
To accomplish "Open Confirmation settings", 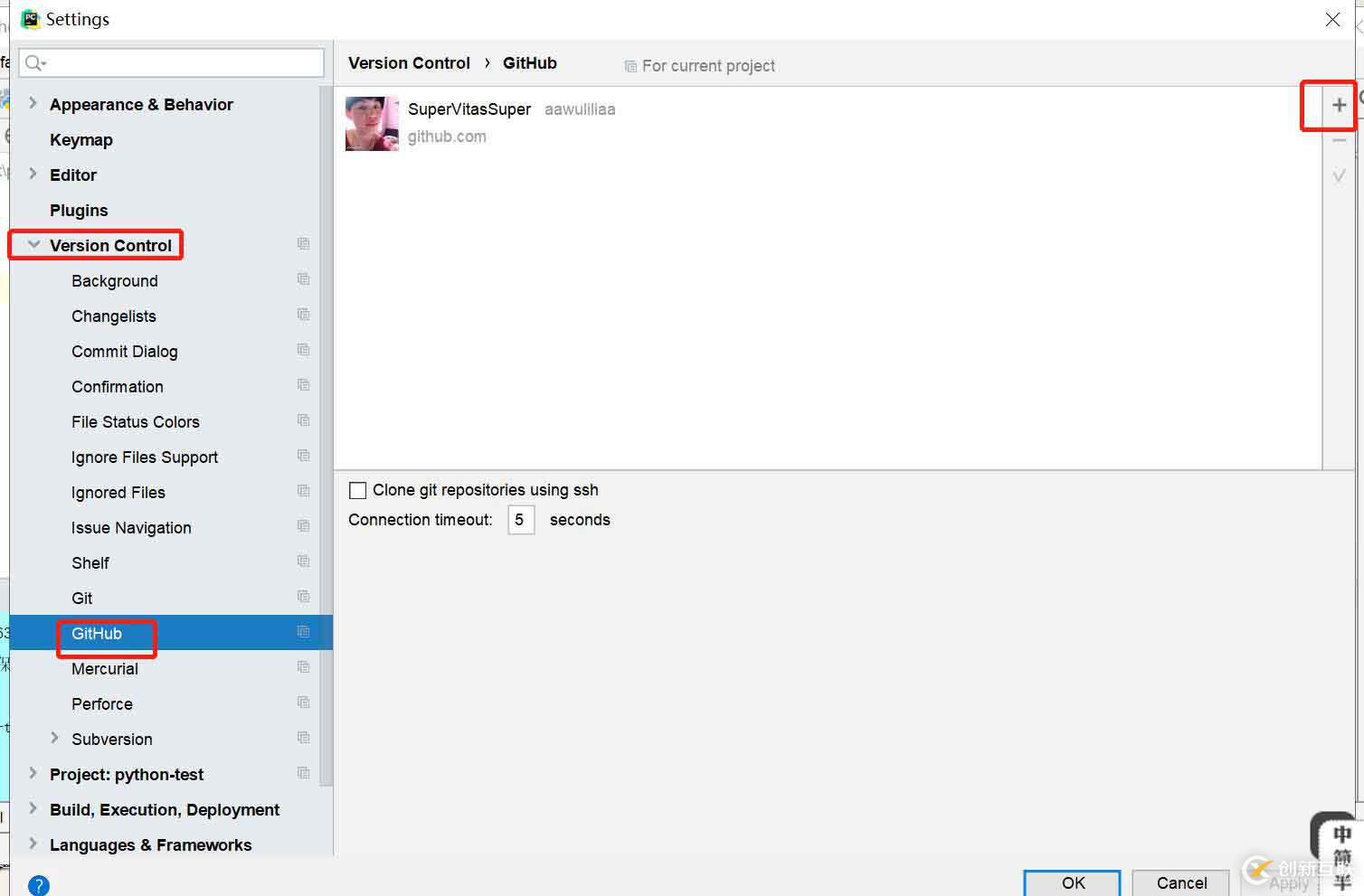I will pos(118,387).
